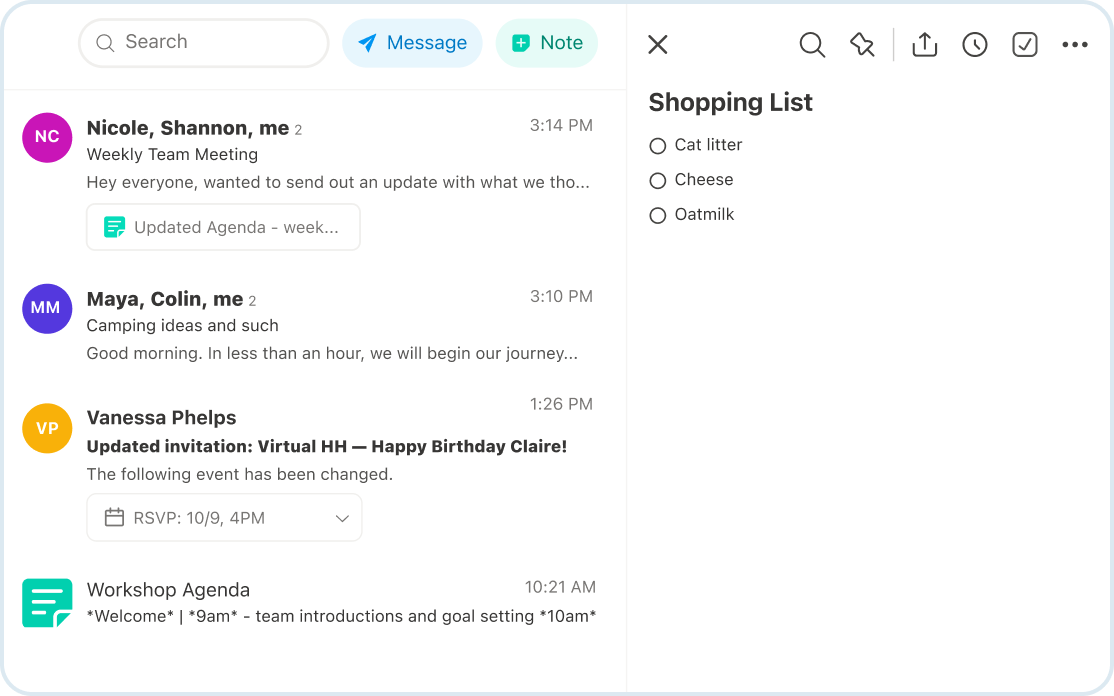
Task: Tick the Oatmilk checkbox
Action: 658,216
